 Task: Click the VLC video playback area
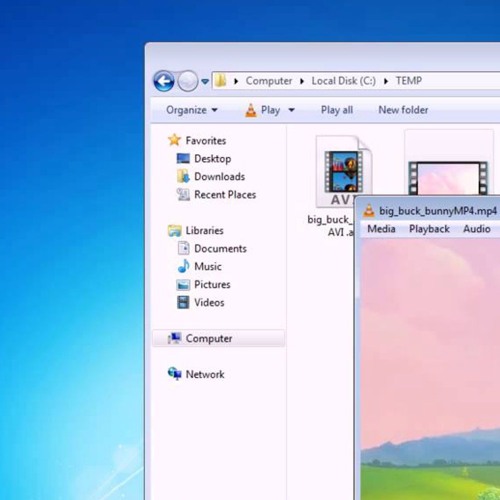click(430, 369)
